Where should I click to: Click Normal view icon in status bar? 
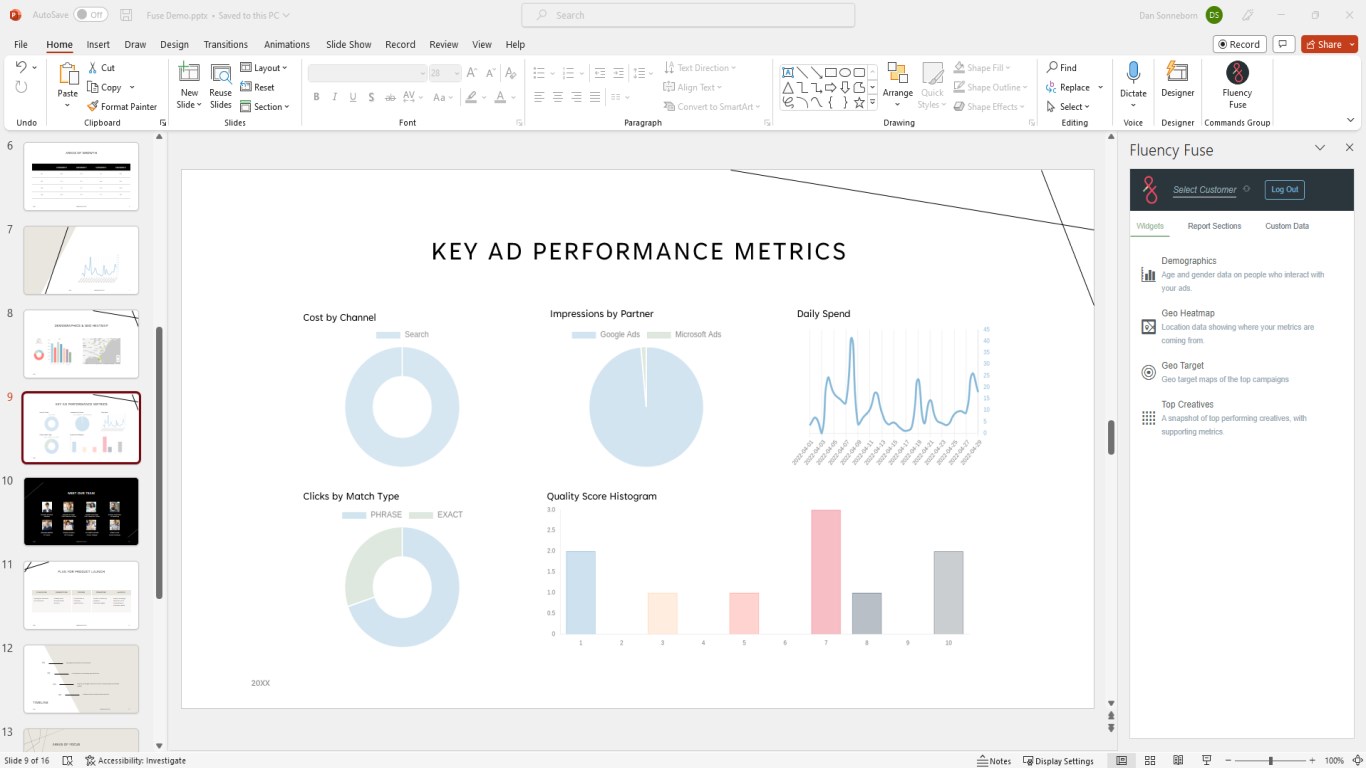click(x=1122, y=760)
